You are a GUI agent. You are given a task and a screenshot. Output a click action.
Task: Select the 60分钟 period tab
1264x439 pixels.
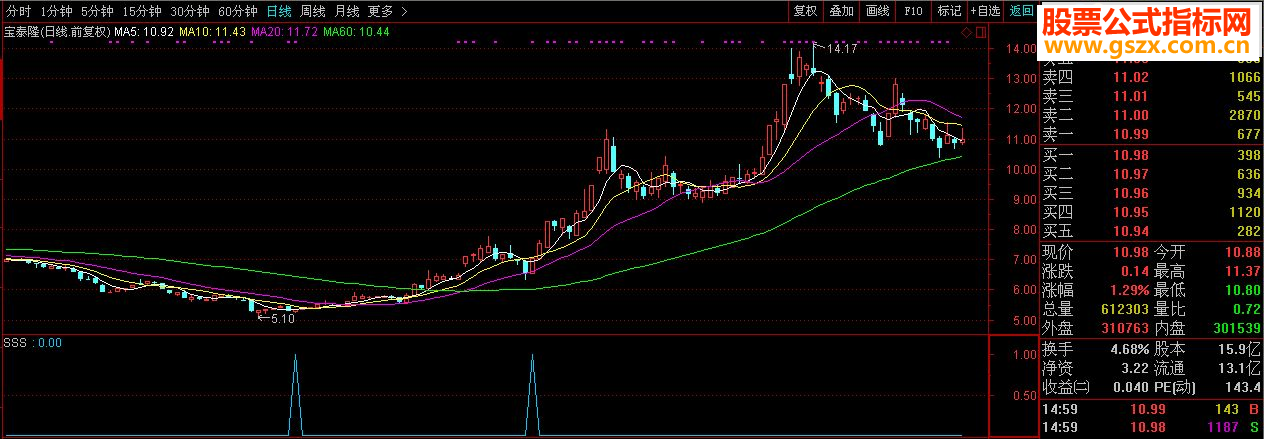(237, 11)
